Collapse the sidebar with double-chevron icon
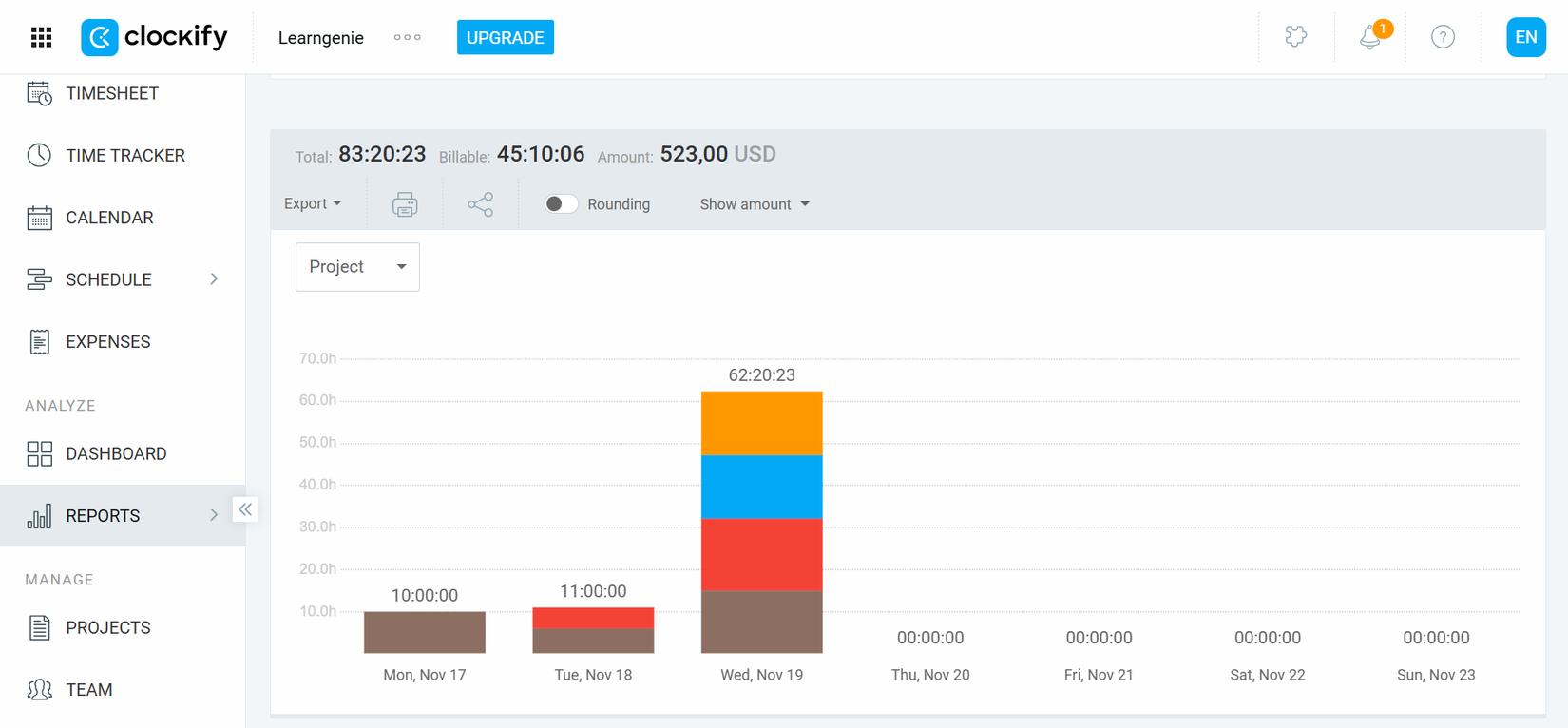This screenshot has height=728, width=1568. pyautogui.click(x=245, y=509)
